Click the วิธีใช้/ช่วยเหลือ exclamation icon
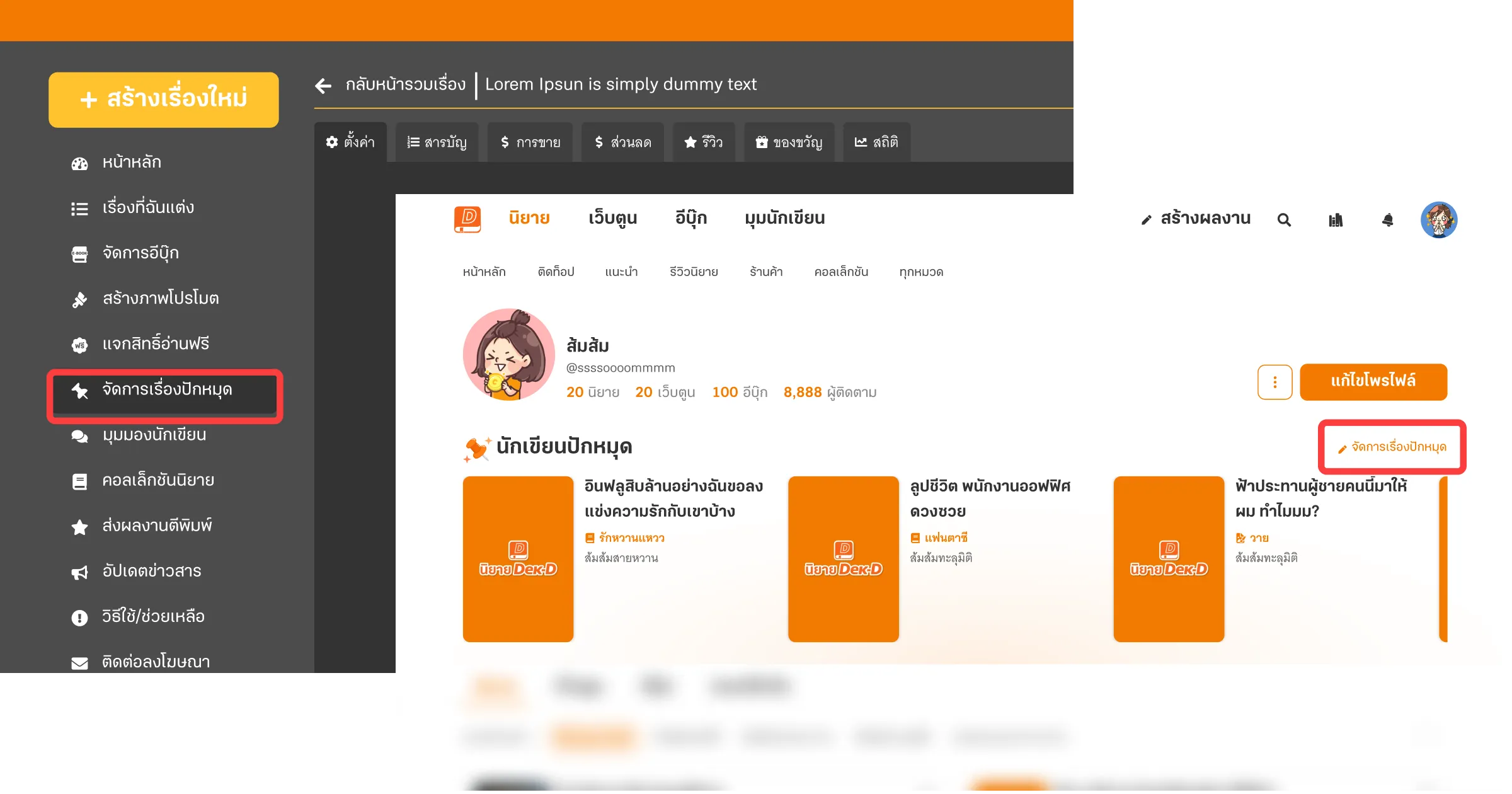Image resolution: width=1512 pixels, height=794 pixels. [x=79, y=618]
